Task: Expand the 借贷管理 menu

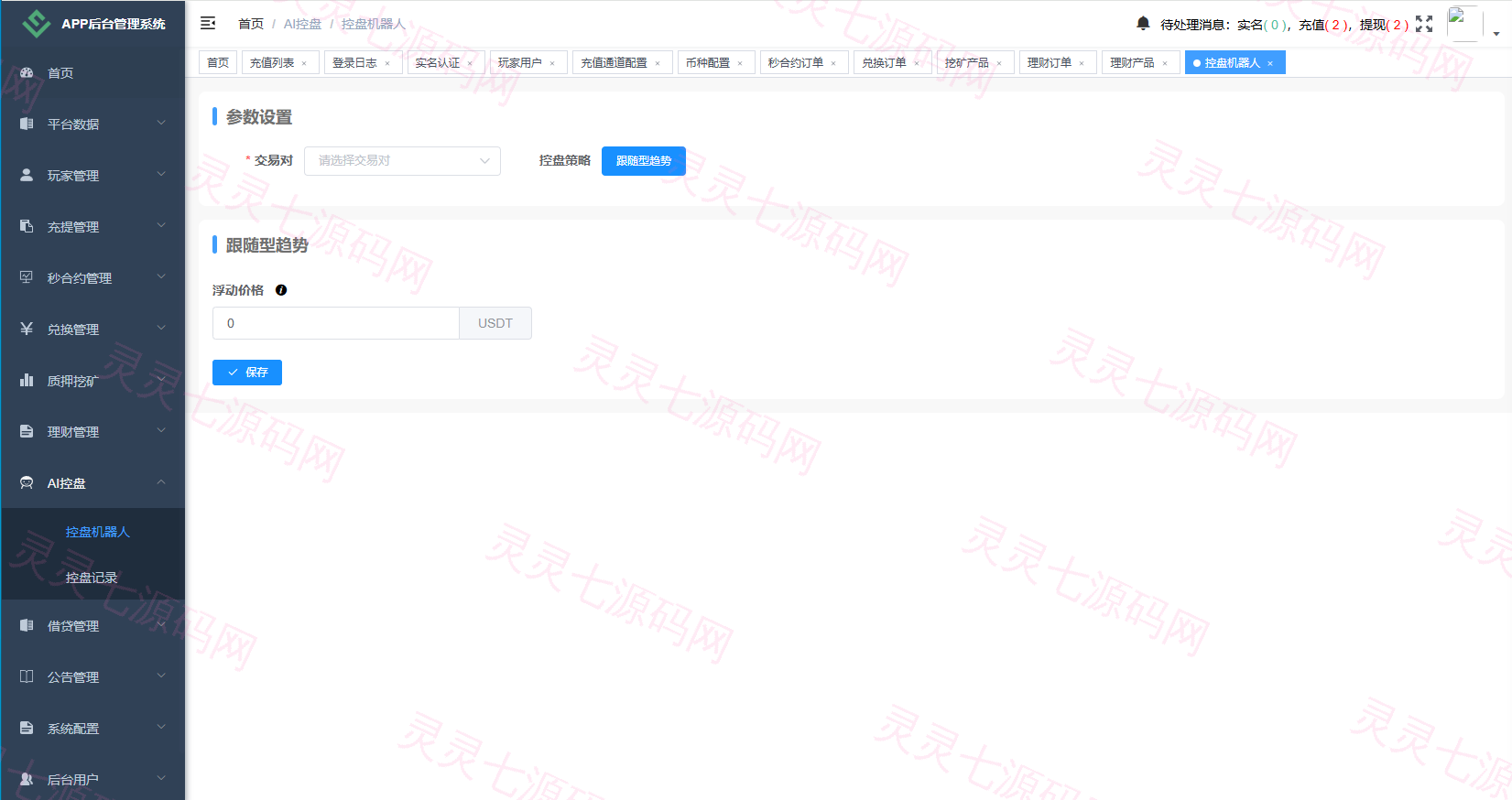Action: pyautogui.click(x=92, y=626)
